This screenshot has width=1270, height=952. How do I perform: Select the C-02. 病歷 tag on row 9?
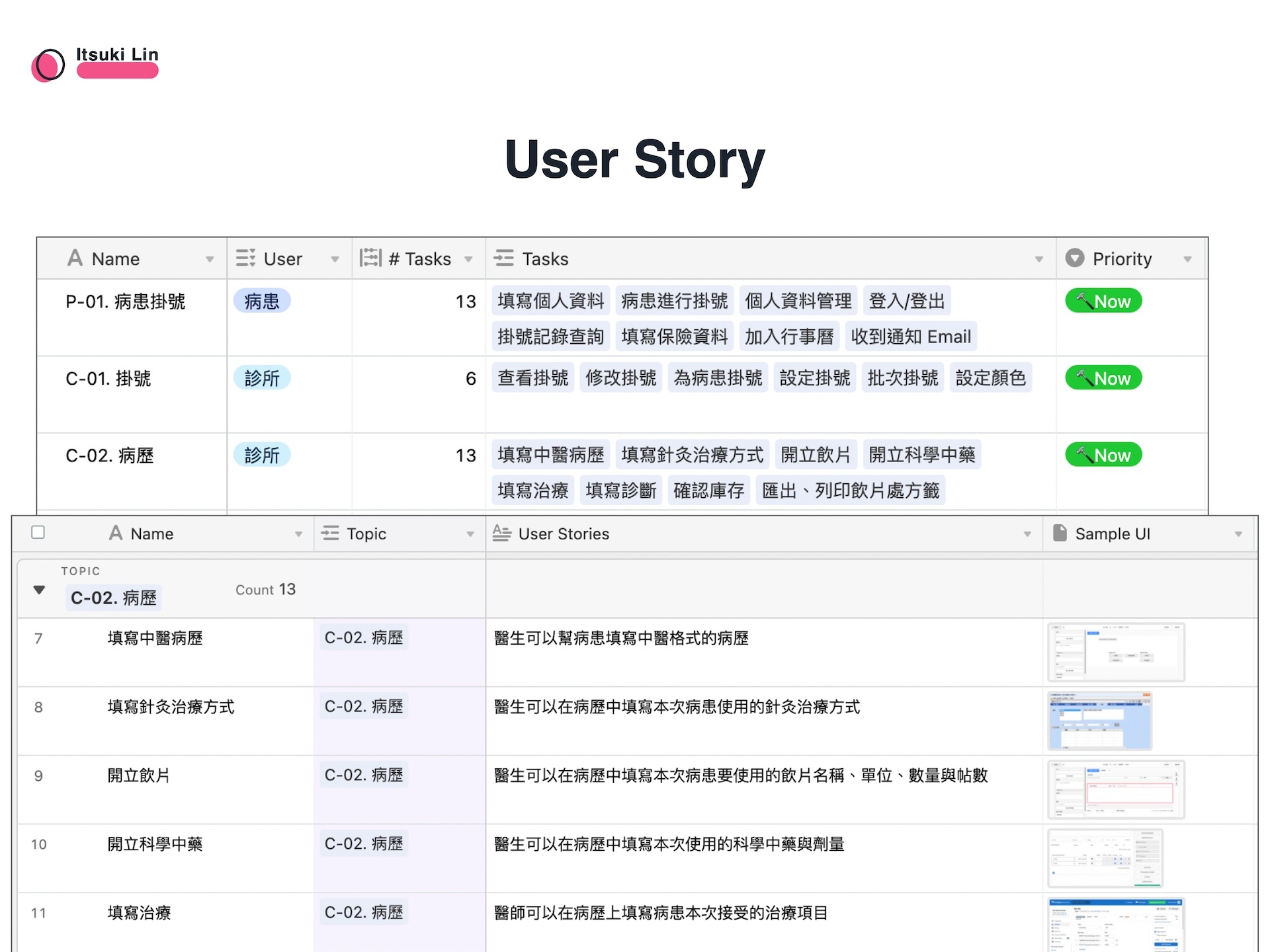(x=363, y=775)
